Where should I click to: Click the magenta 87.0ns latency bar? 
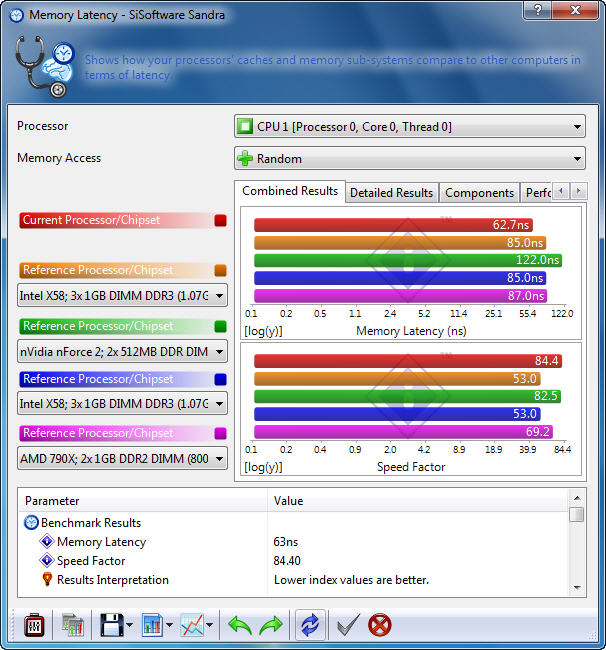tap(400, 296)
